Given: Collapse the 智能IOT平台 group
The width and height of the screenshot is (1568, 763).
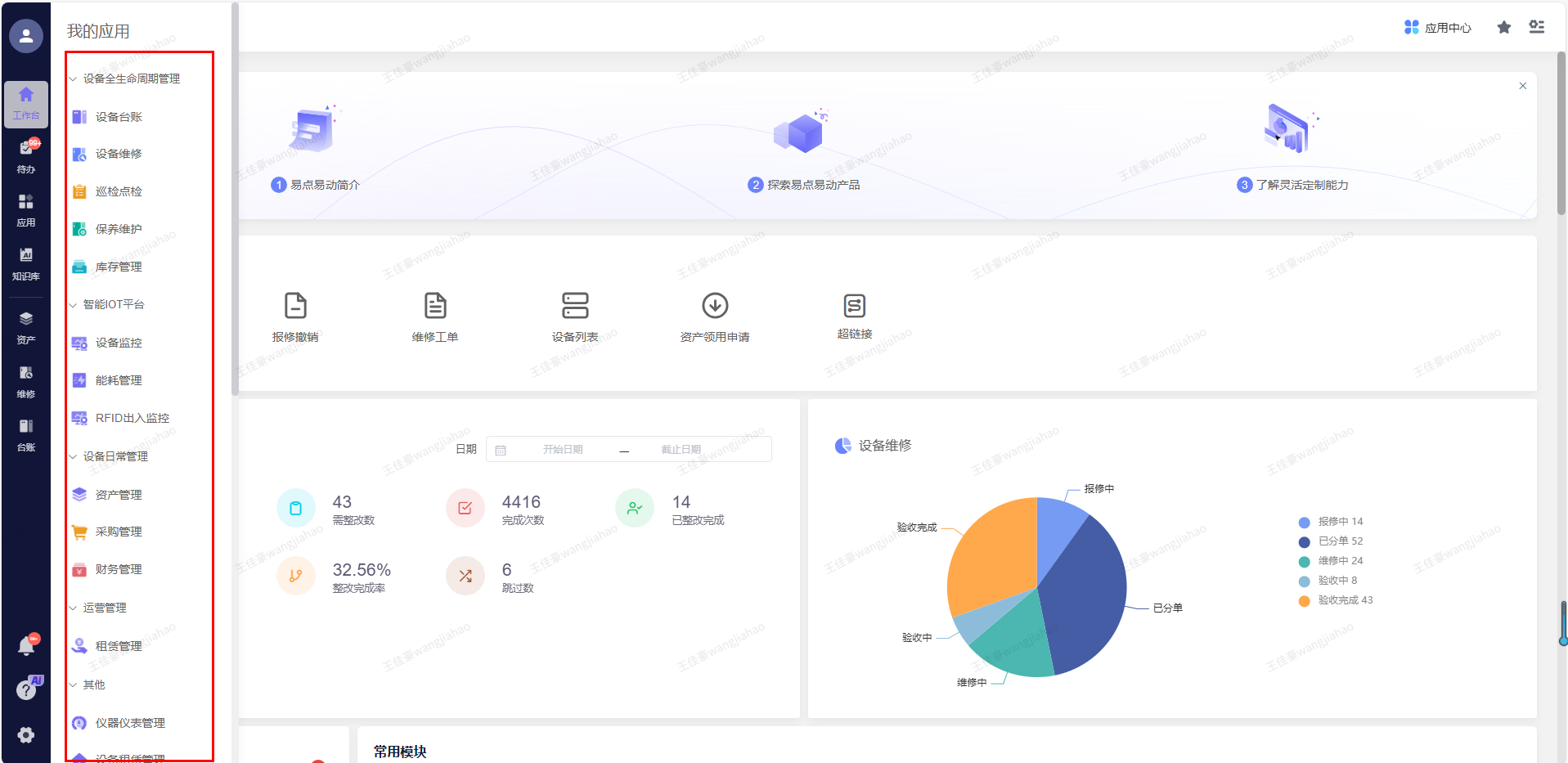Looking at the screenshot, I should tap(73, 305).
